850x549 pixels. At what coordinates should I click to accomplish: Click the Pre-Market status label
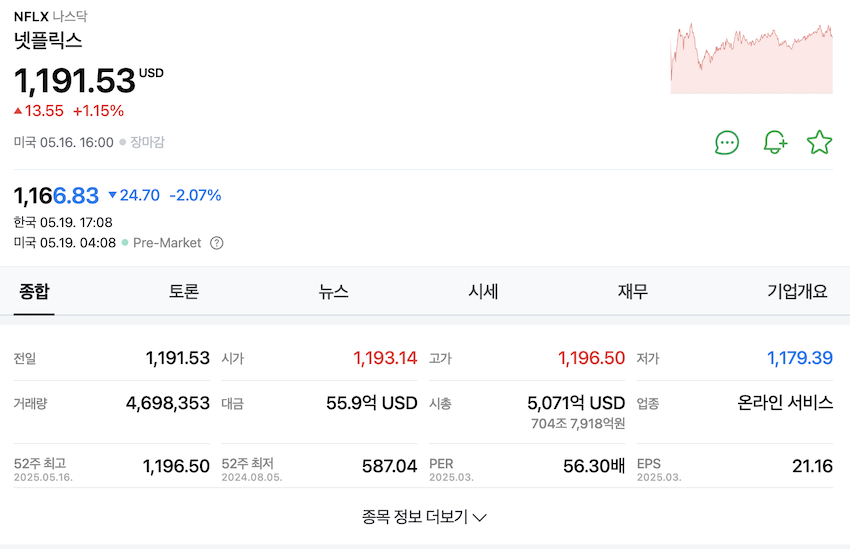point(167,243)
